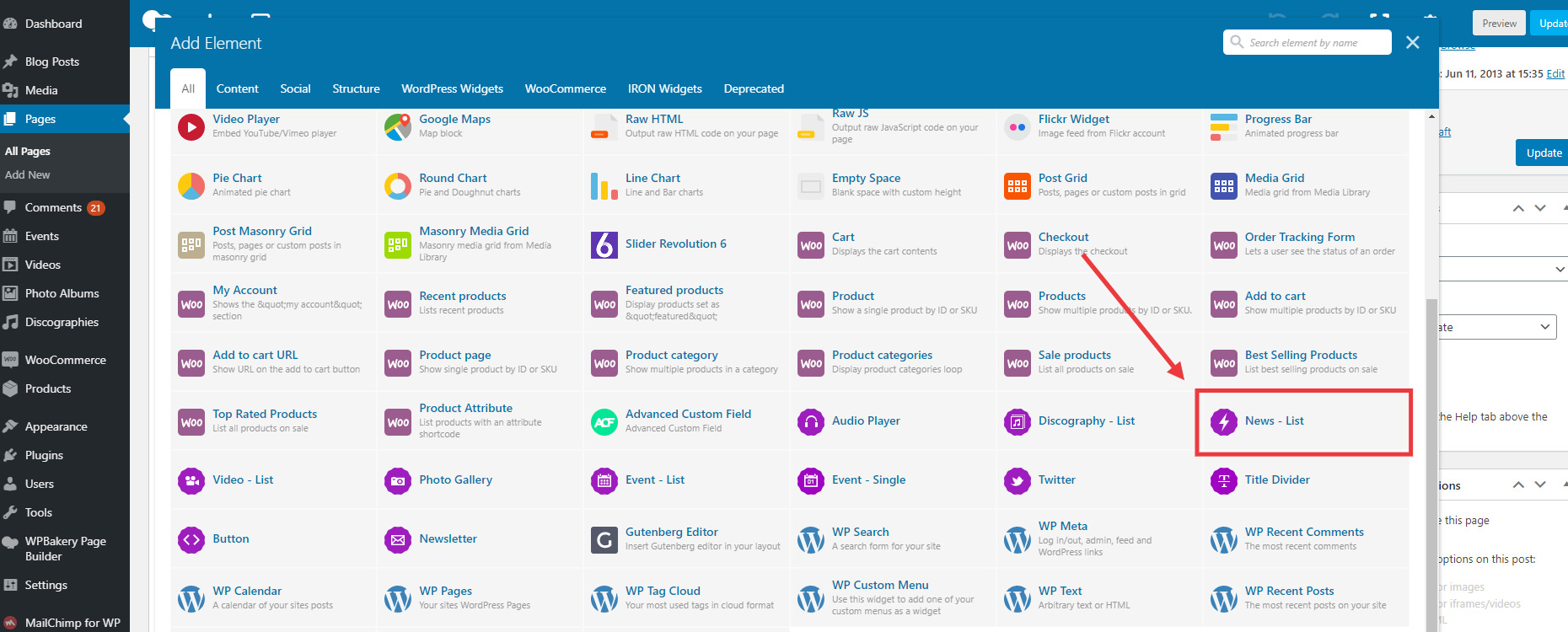Open MailChimp for WP menu

pyautogui.click(x=65, y=623)
